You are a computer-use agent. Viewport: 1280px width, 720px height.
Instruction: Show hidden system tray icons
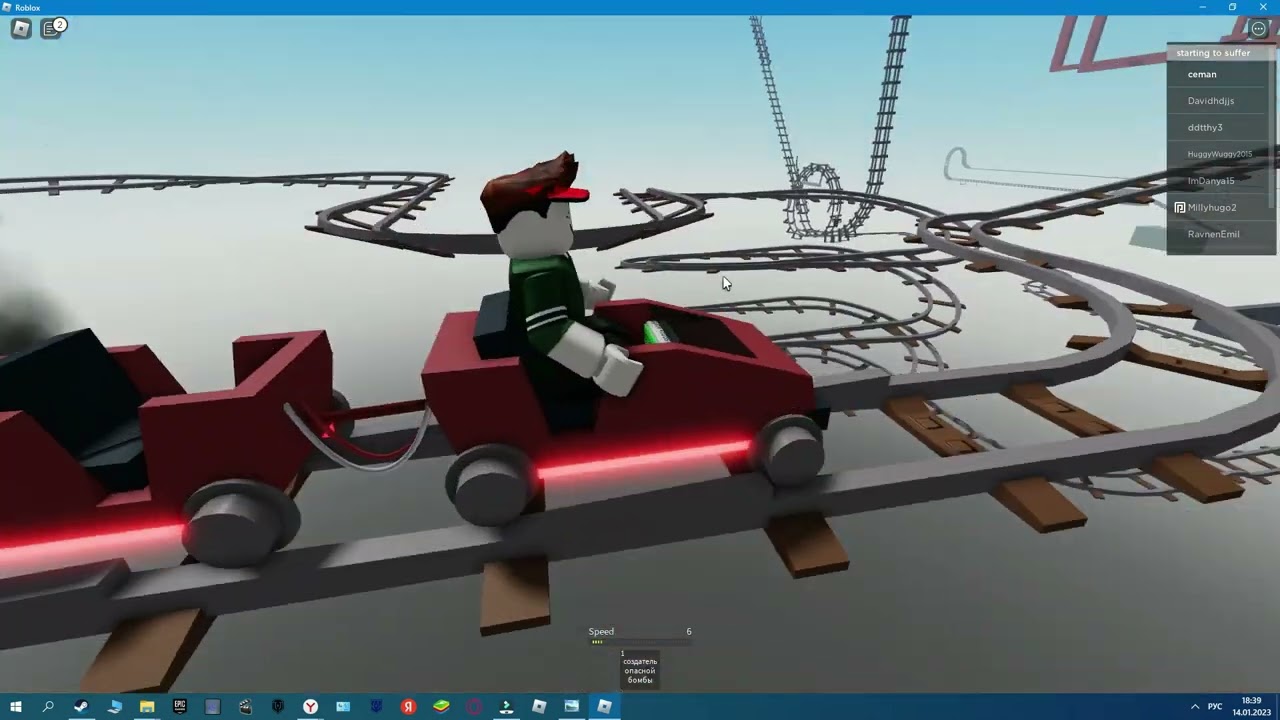1194,706
